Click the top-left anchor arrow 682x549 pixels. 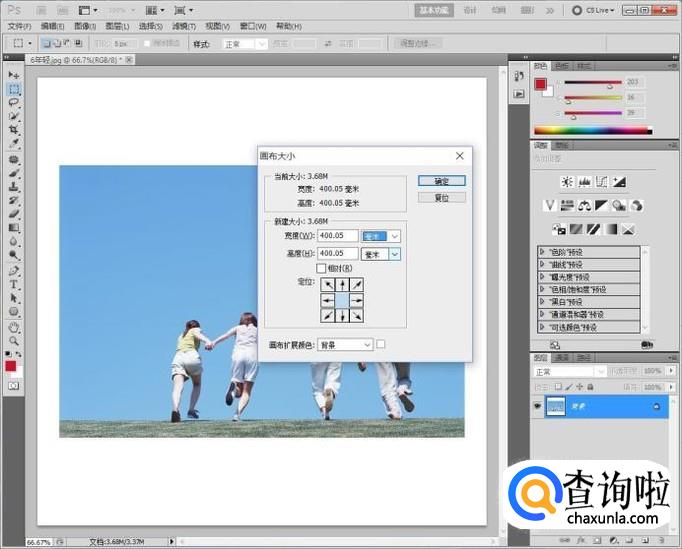tap(327, 286)
